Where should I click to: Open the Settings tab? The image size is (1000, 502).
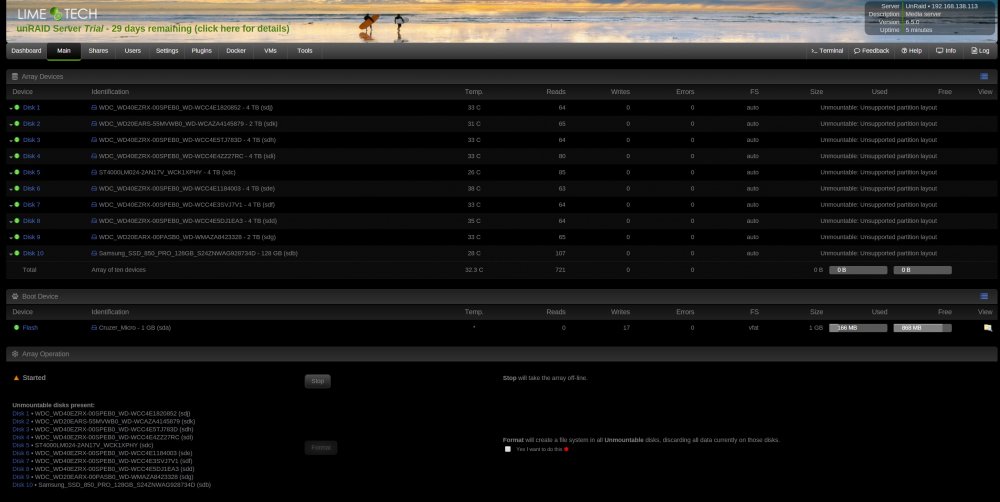[167, 51]
